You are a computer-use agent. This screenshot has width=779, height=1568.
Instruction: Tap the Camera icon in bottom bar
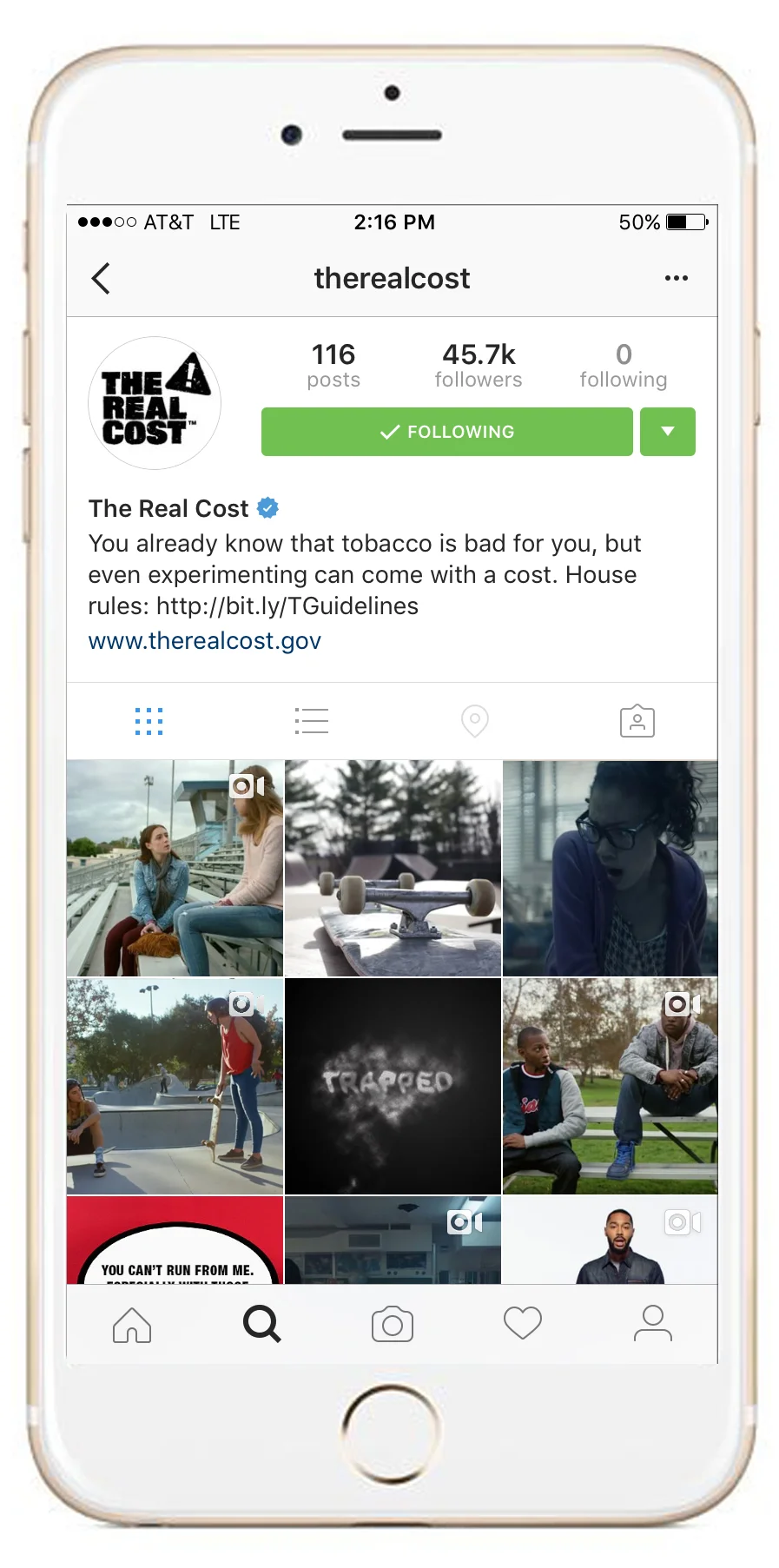click(393, 1325)
